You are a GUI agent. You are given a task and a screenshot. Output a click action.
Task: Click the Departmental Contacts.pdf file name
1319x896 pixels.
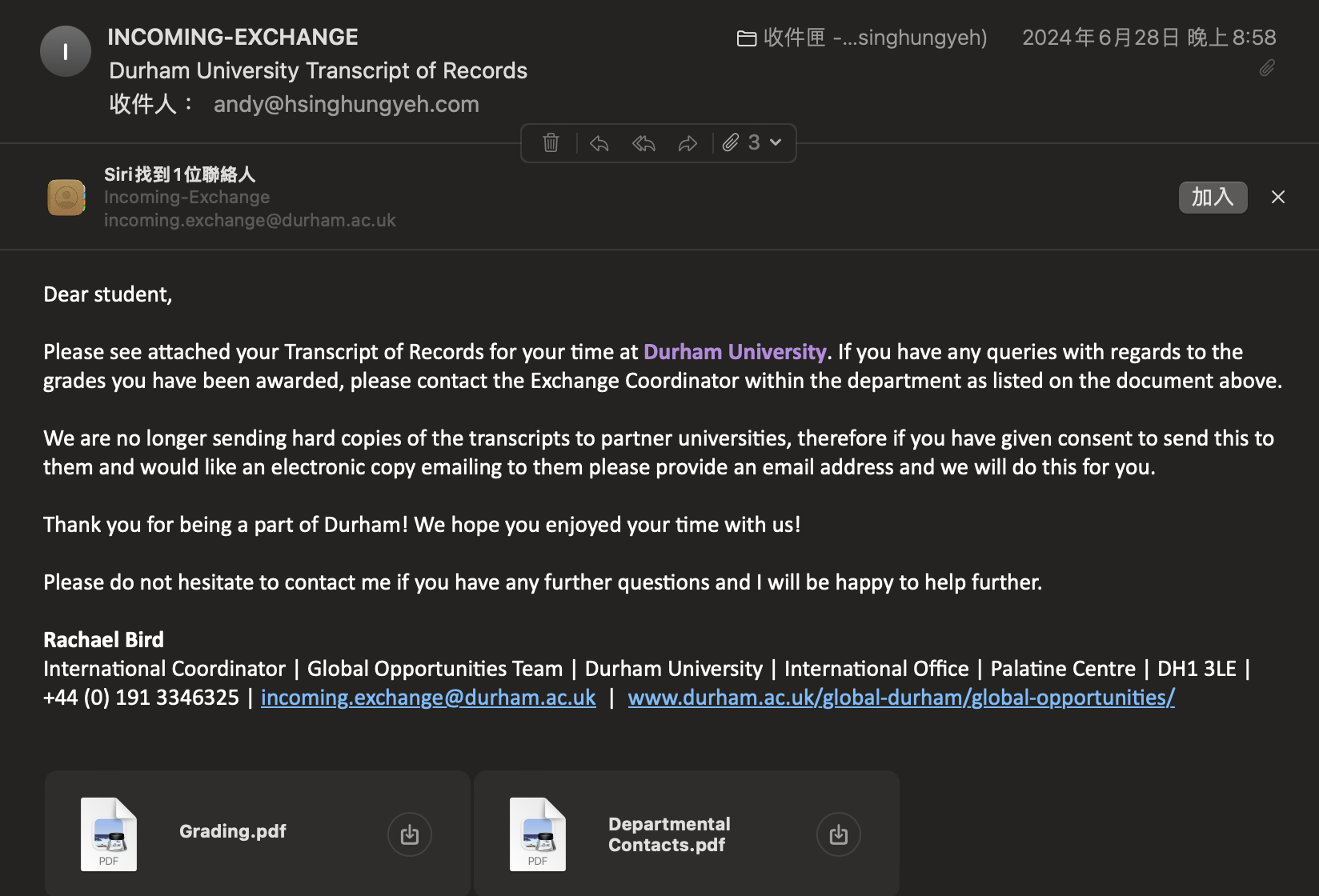pyautogui.click(x=669, y=834)
